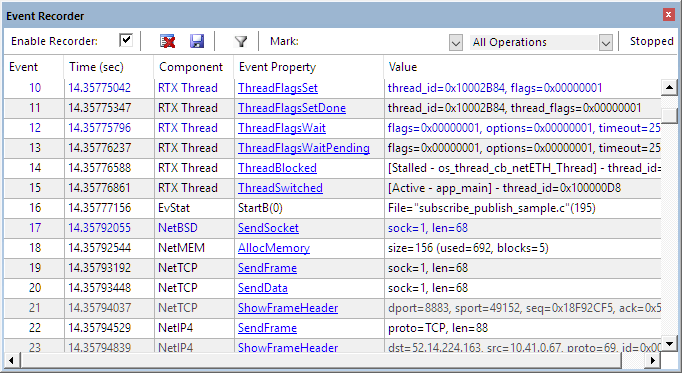682x373 pixels.
Task: Uncheck the Enable Recorder checkbox
Action: tap(126, 40)
